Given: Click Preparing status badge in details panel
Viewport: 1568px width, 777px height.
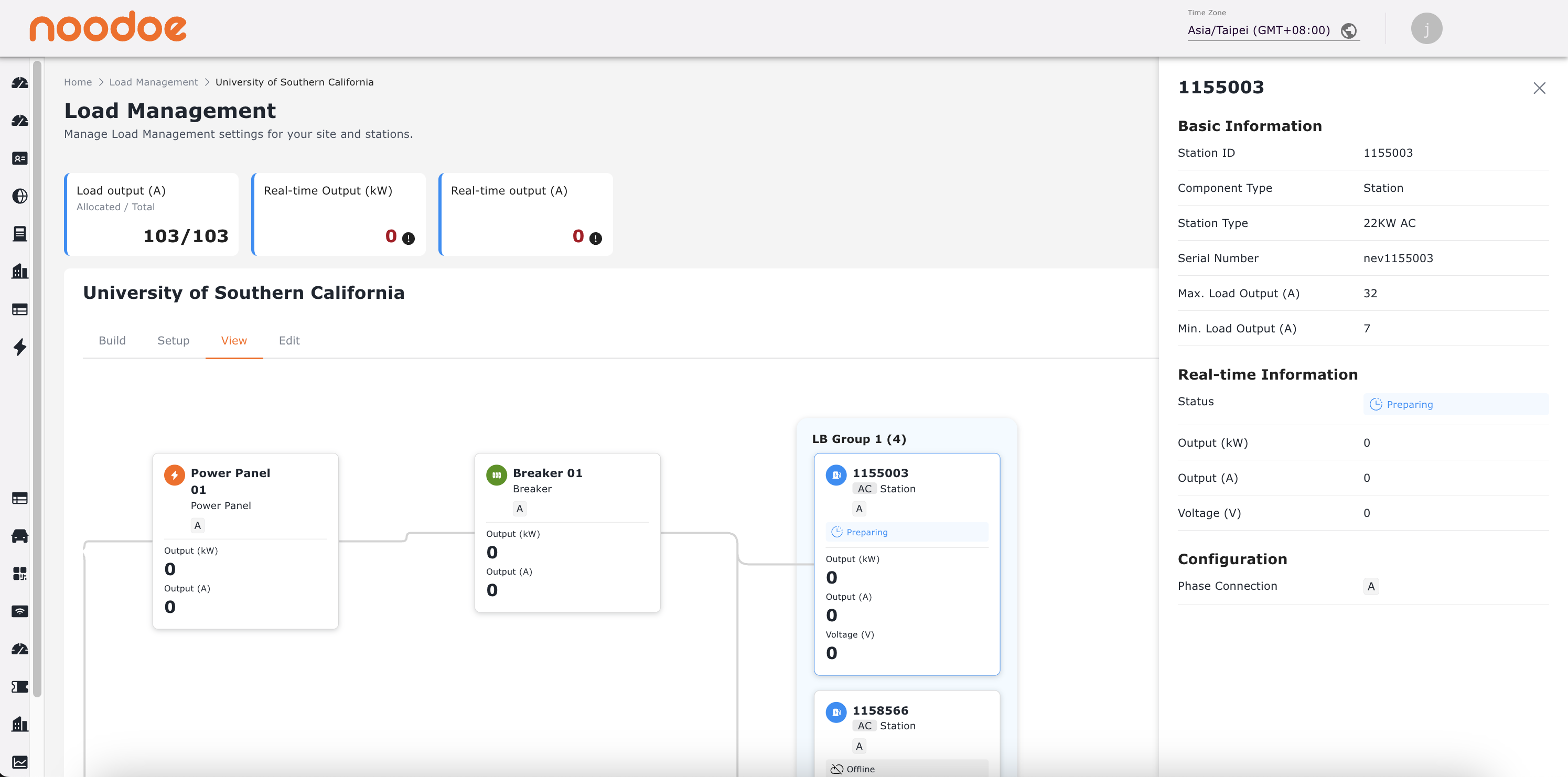Looking at the screenshot, I should [x=1455, y=405].
